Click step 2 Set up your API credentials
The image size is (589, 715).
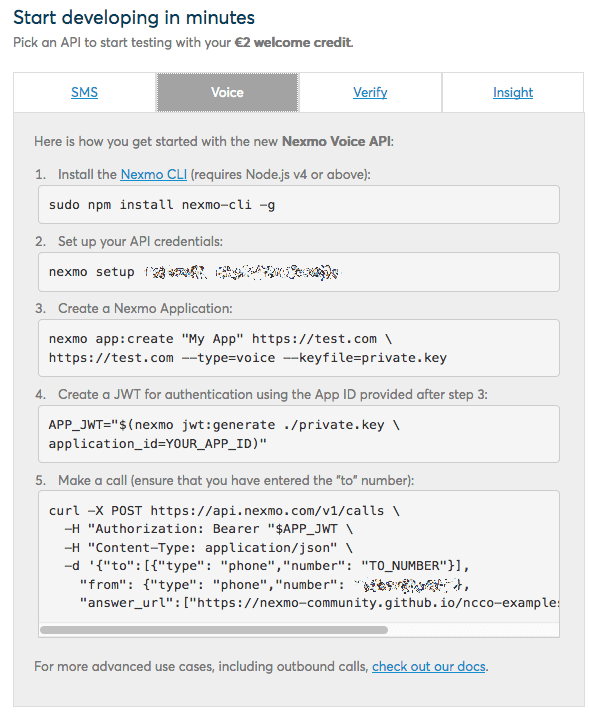[140, 241]
